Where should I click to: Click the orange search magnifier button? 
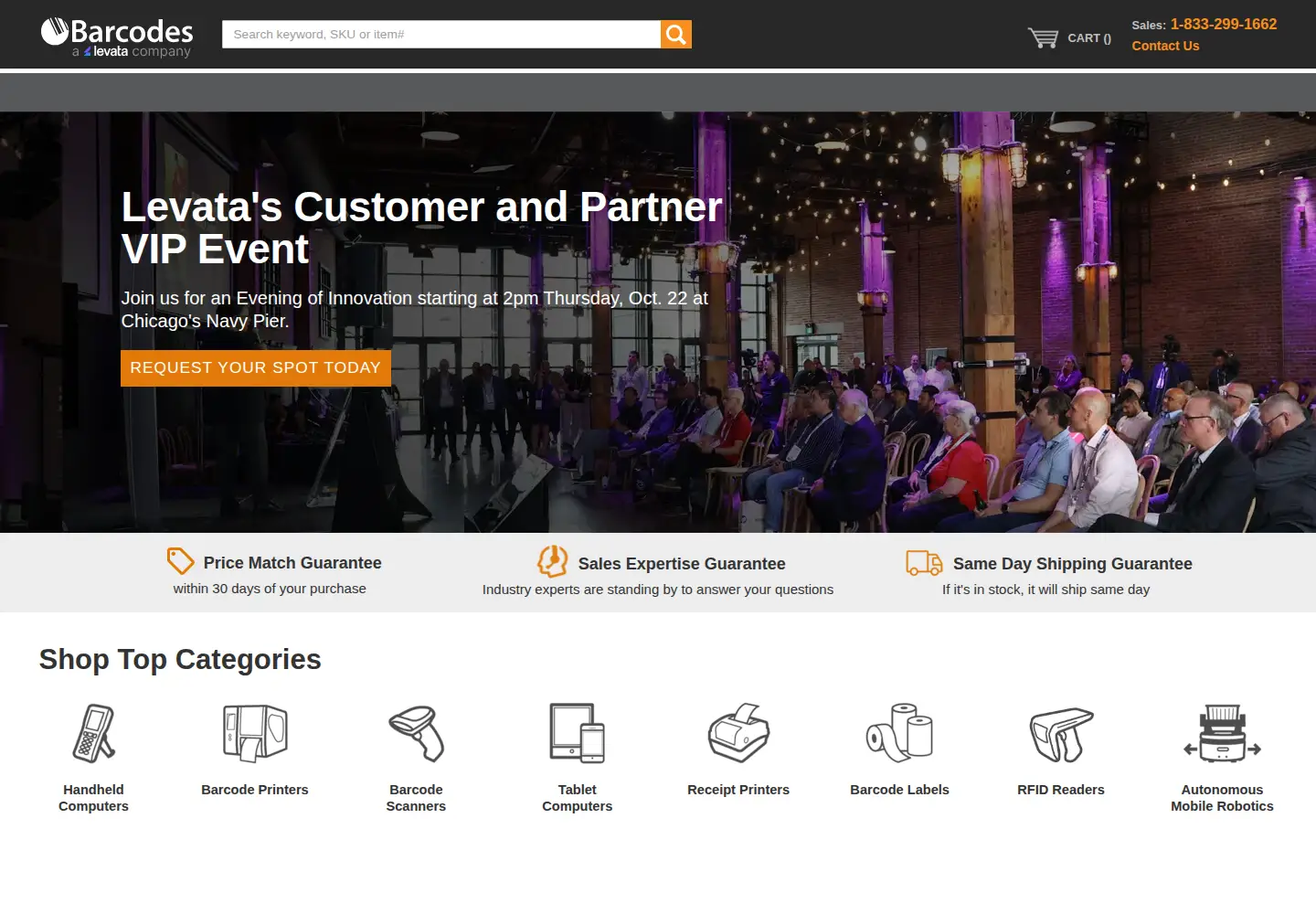pyautogui.click(x=676, y=35)
